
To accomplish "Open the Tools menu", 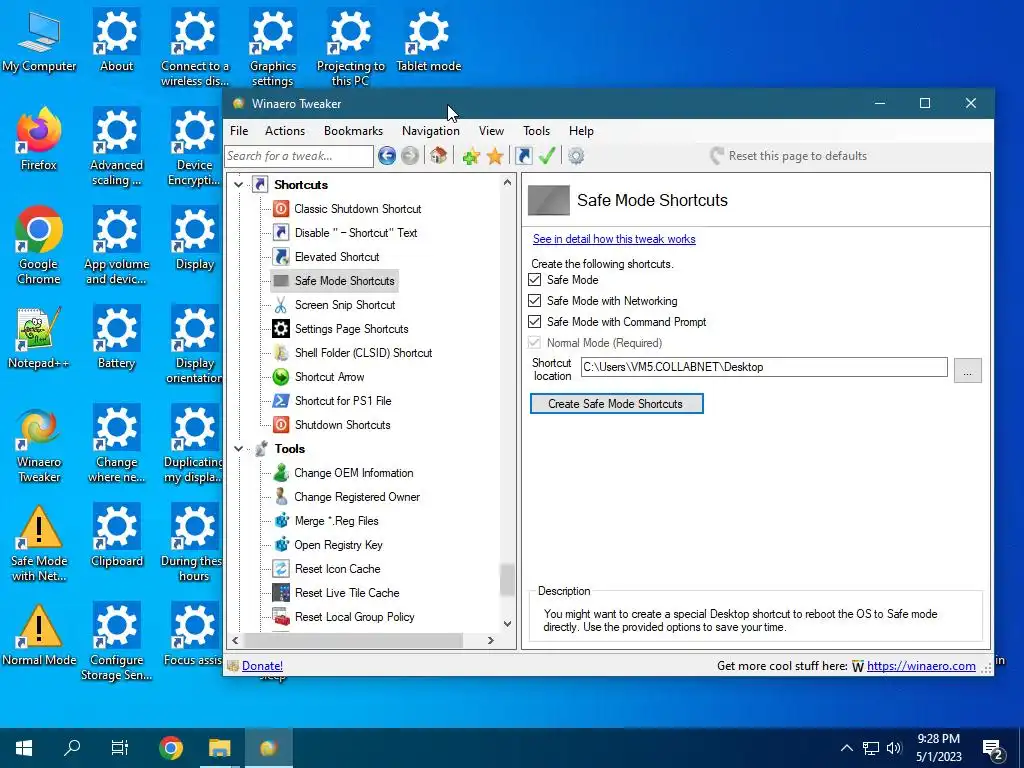I will [536, 131].
